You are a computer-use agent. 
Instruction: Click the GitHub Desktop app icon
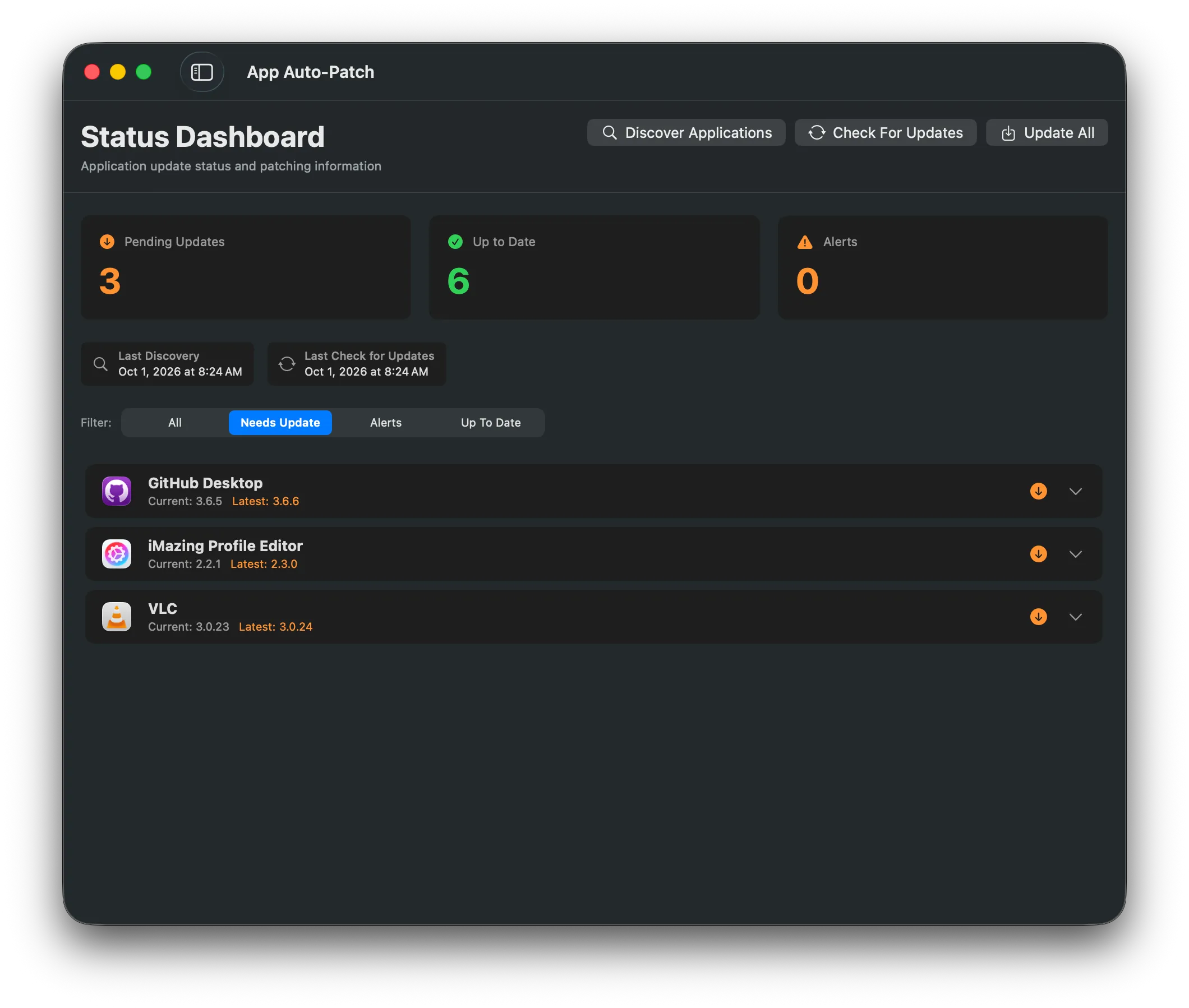[x=117, y=492]
